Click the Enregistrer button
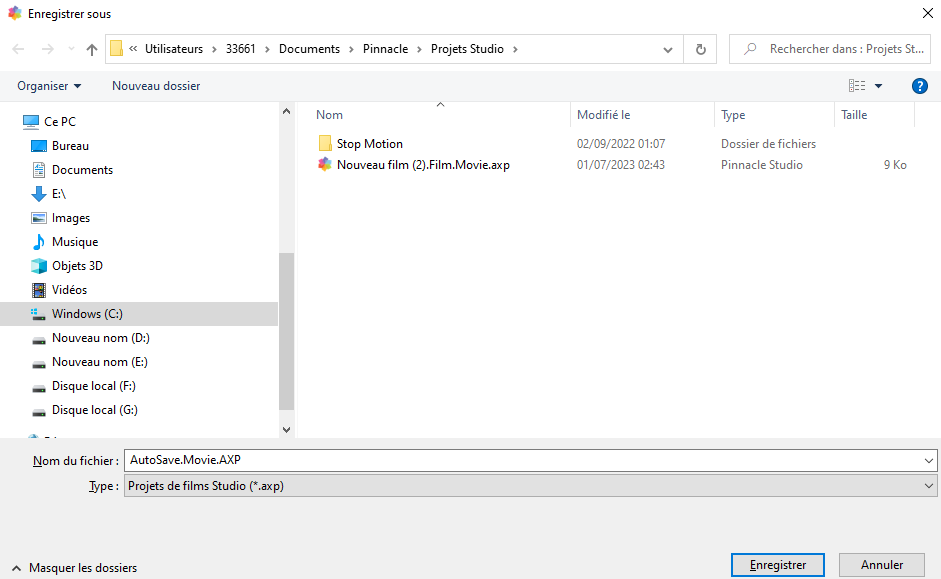The image size is (941, 579). pyautogui.click(x=778, y=565)
